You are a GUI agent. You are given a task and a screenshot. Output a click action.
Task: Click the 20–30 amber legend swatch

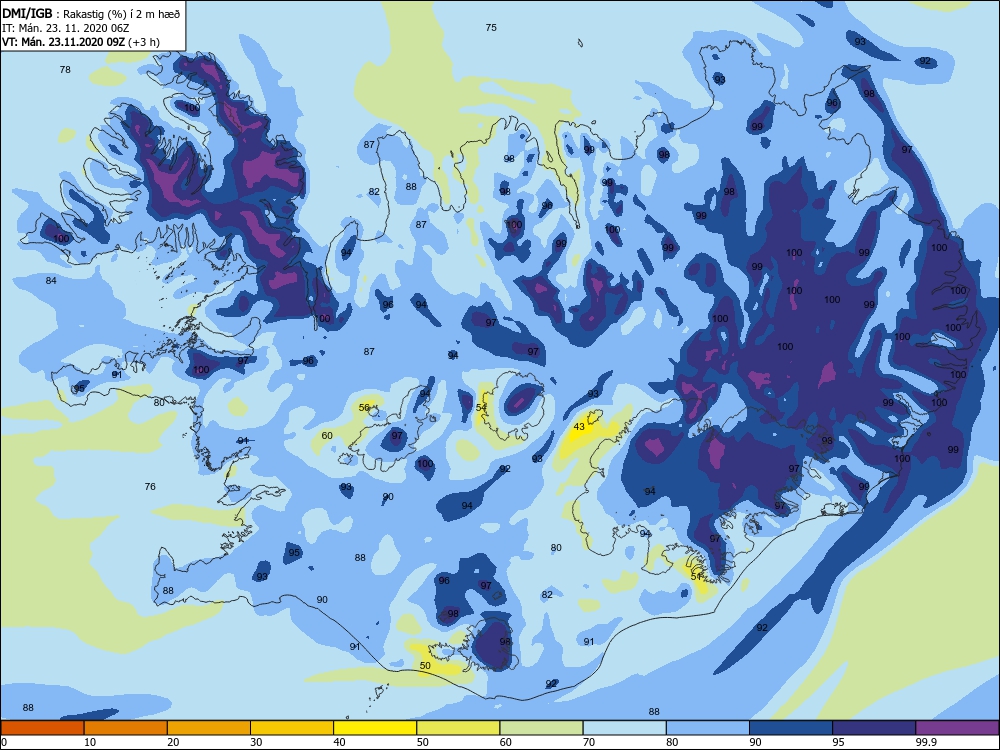coord(209,728)
